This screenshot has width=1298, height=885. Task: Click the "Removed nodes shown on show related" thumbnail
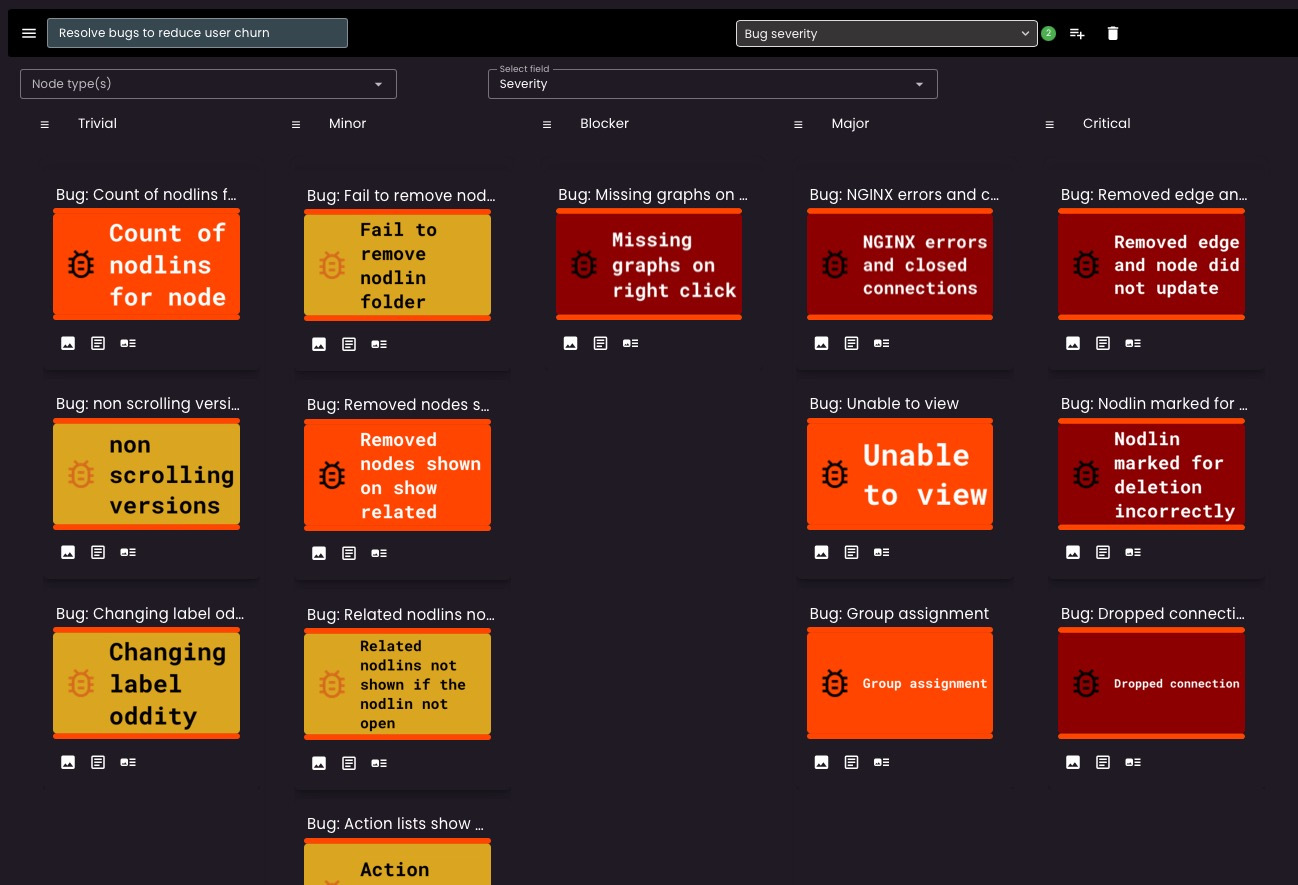pos(397,476)
